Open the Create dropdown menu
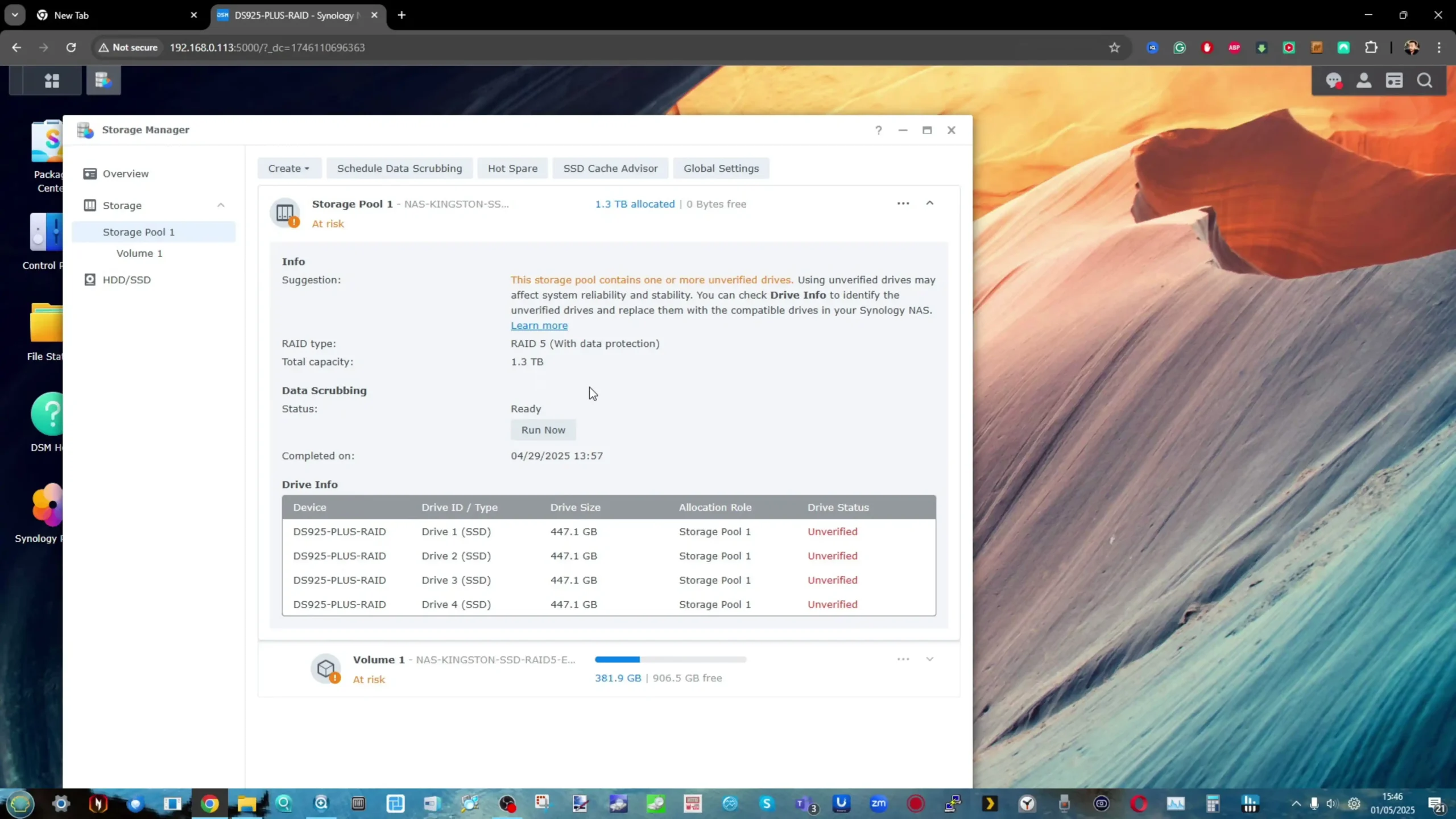1456x819 pixels. [x=289, y=168]
